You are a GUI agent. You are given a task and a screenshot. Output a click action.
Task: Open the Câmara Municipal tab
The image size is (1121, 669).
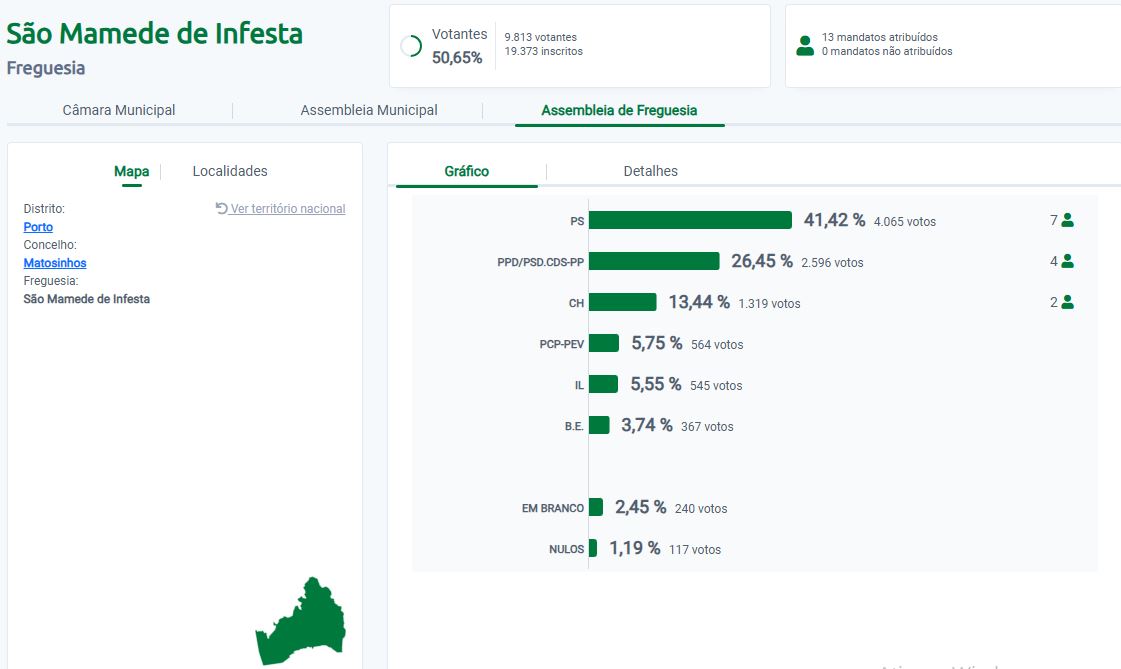click(x=119, y=110)
